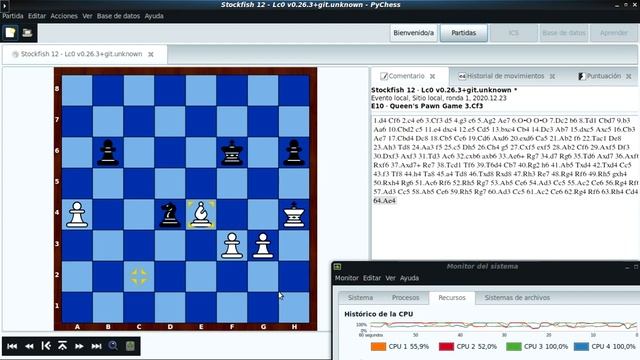Click the second toolbar icon next to new game

(x=27, y=33)
